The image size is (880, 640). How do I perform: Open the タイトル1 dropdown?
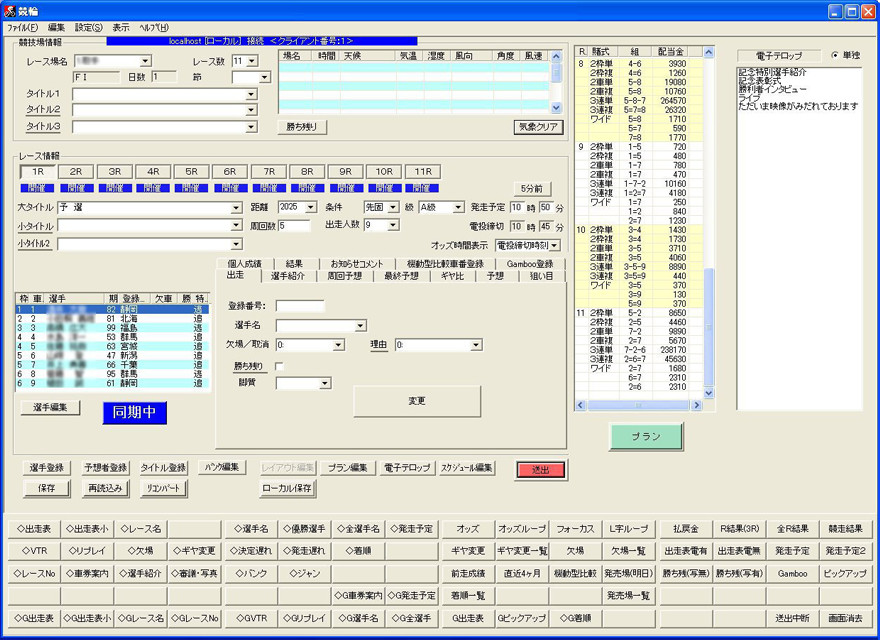point(251,95)
